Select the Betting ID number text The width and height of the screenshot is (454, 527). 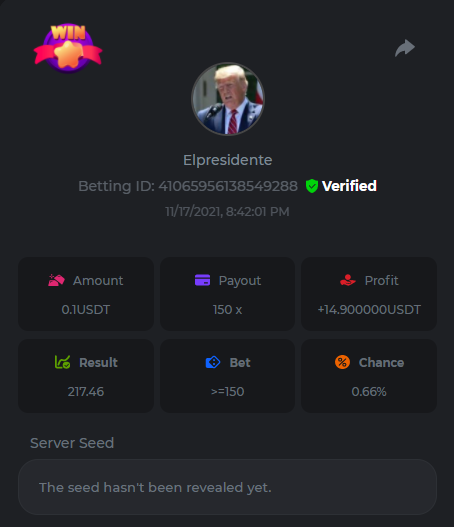coord(228,186)
